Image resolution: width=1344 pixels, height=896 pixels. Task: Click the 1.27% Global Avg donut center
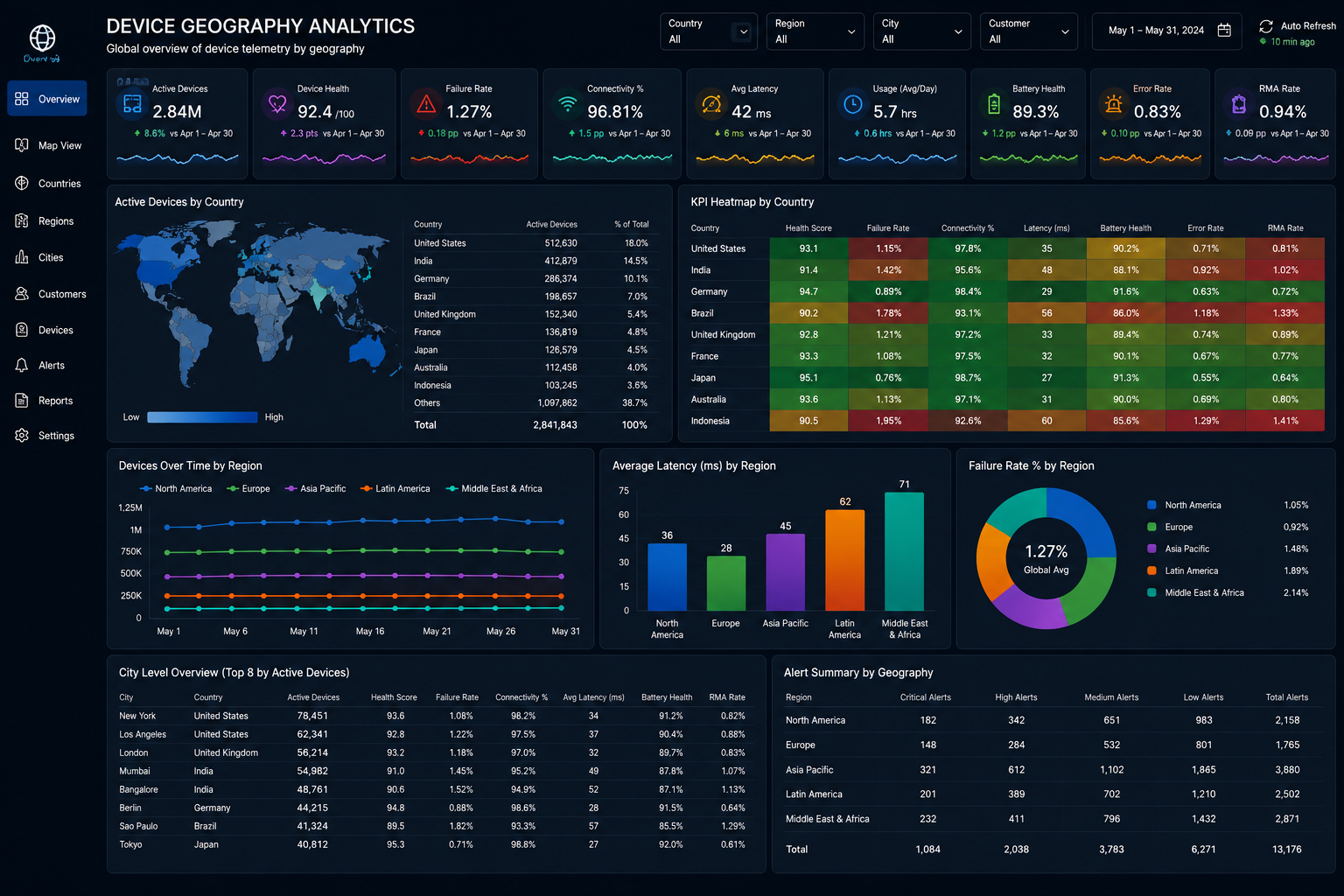click(1046, 559)
